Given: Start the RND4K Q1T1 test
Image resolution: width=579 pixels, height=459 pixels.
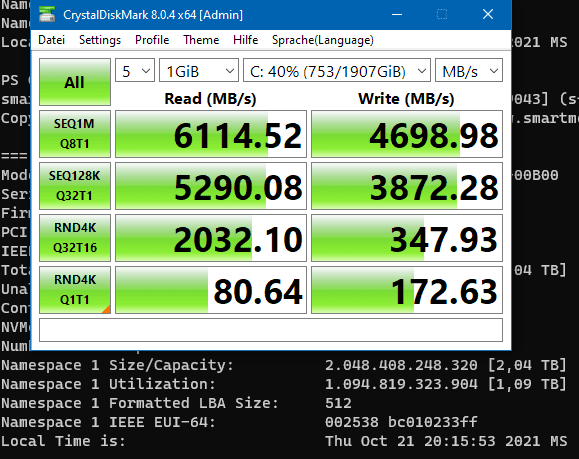Looking at the screenshot, I should [x=75, y=290].
